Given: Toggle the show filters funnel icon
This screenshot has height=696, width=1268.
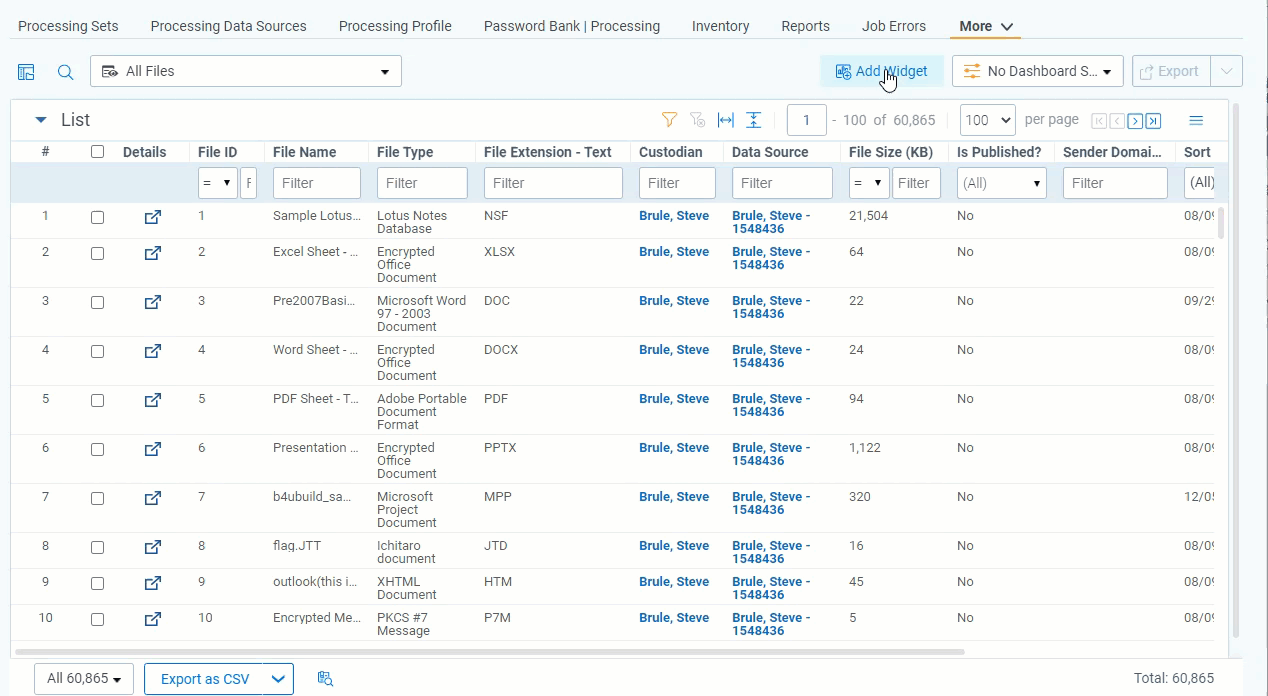Looking at the screenshot, I should [x=670, y=120].
